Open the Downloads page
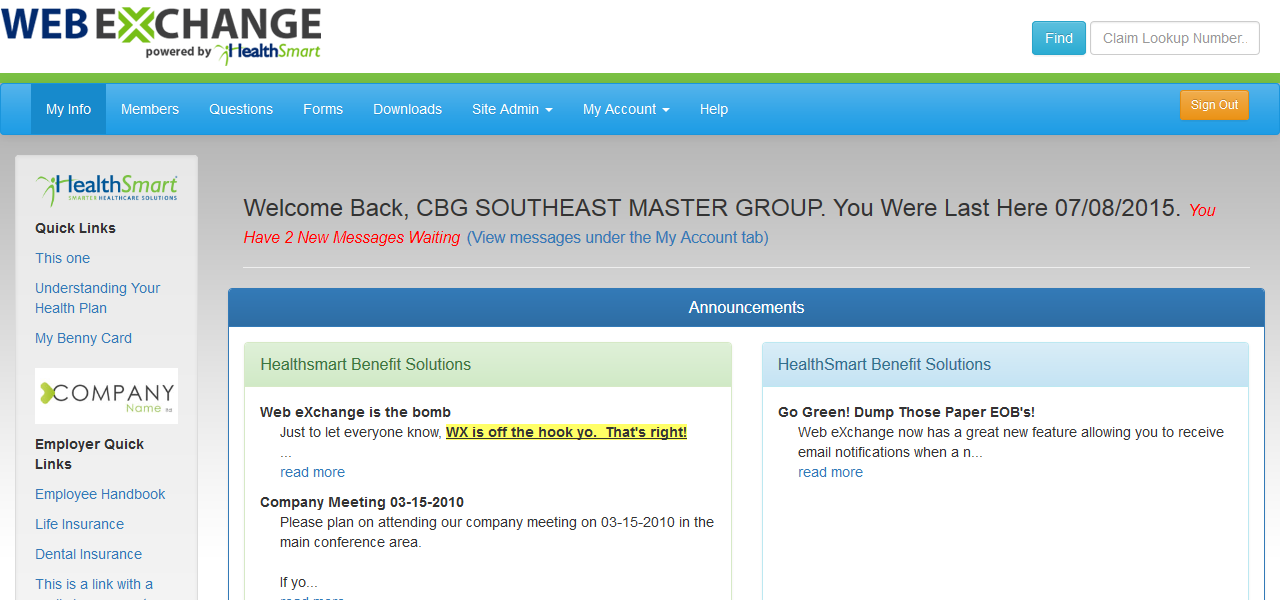 pos(407,109)
